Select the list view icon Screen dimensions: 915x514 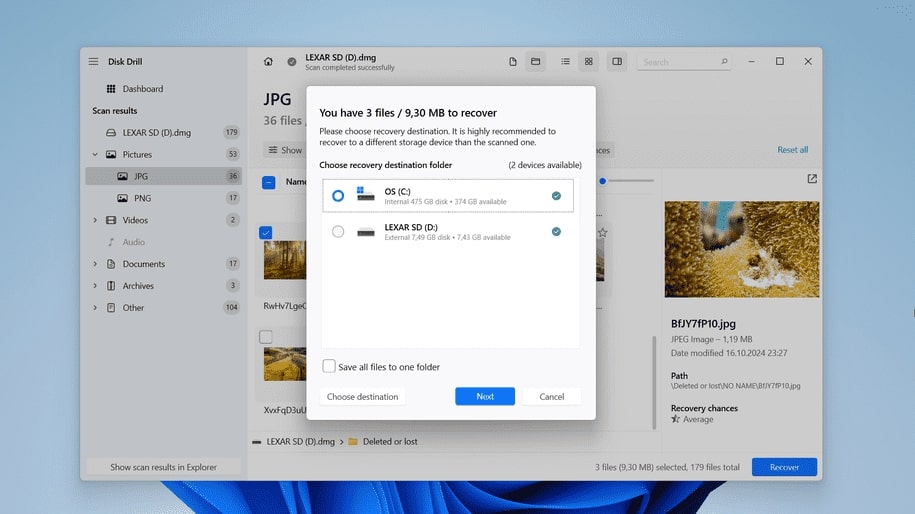click(x=565, y=61)
